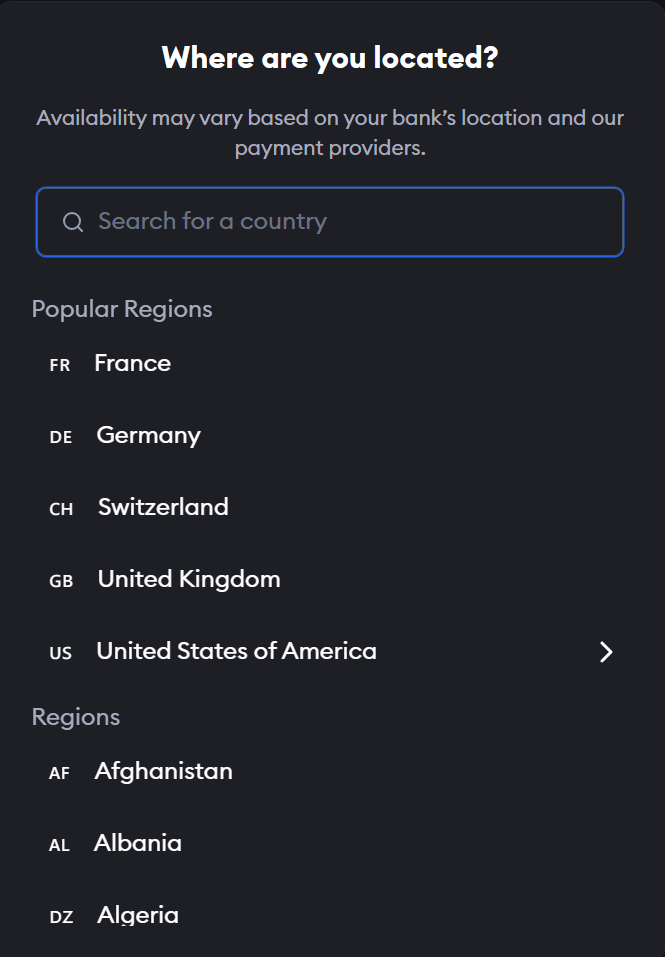
Task: Select United Kingdom as location
Action: pyautogui.click(x=189, y=579)
